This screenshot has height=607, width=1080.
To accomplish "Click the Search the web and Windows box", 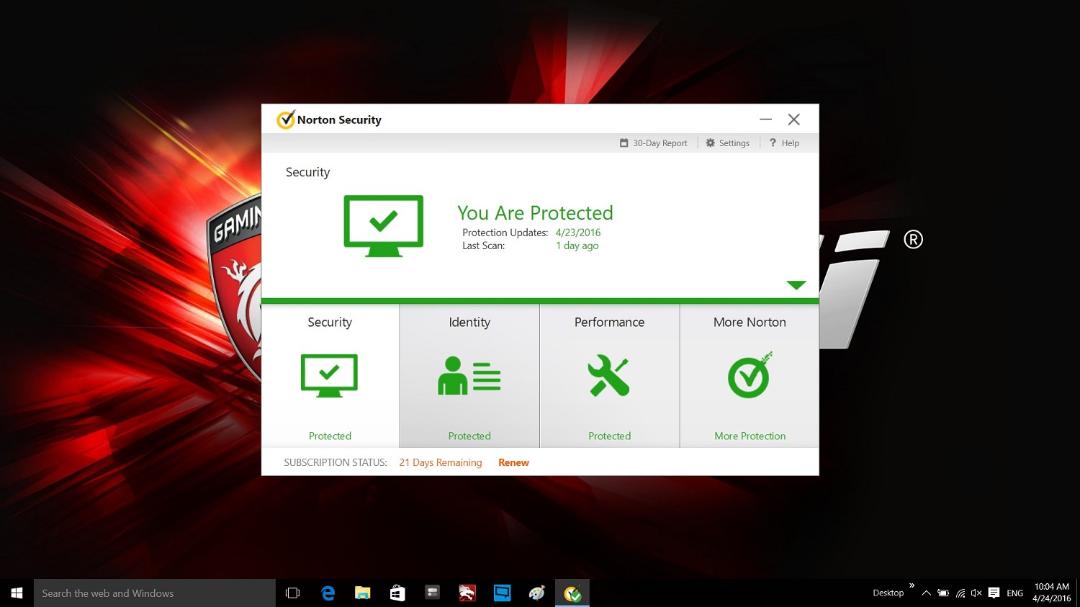I will click(x=155, y=593).
